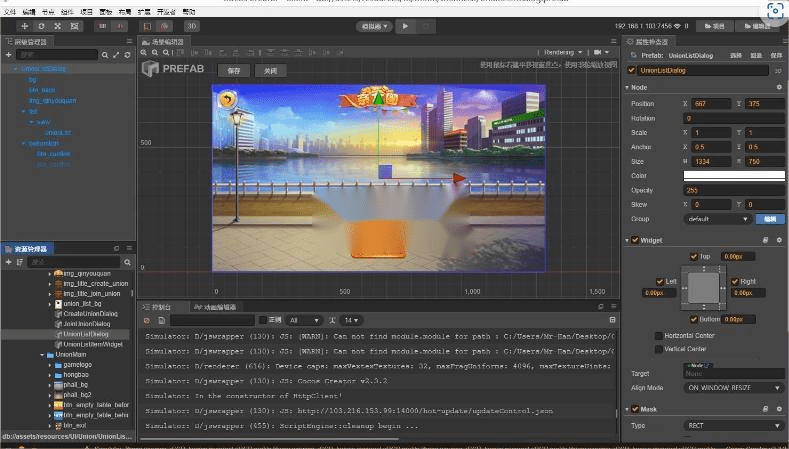Click the search icon in the assets panel

click(x=127, y=262)
